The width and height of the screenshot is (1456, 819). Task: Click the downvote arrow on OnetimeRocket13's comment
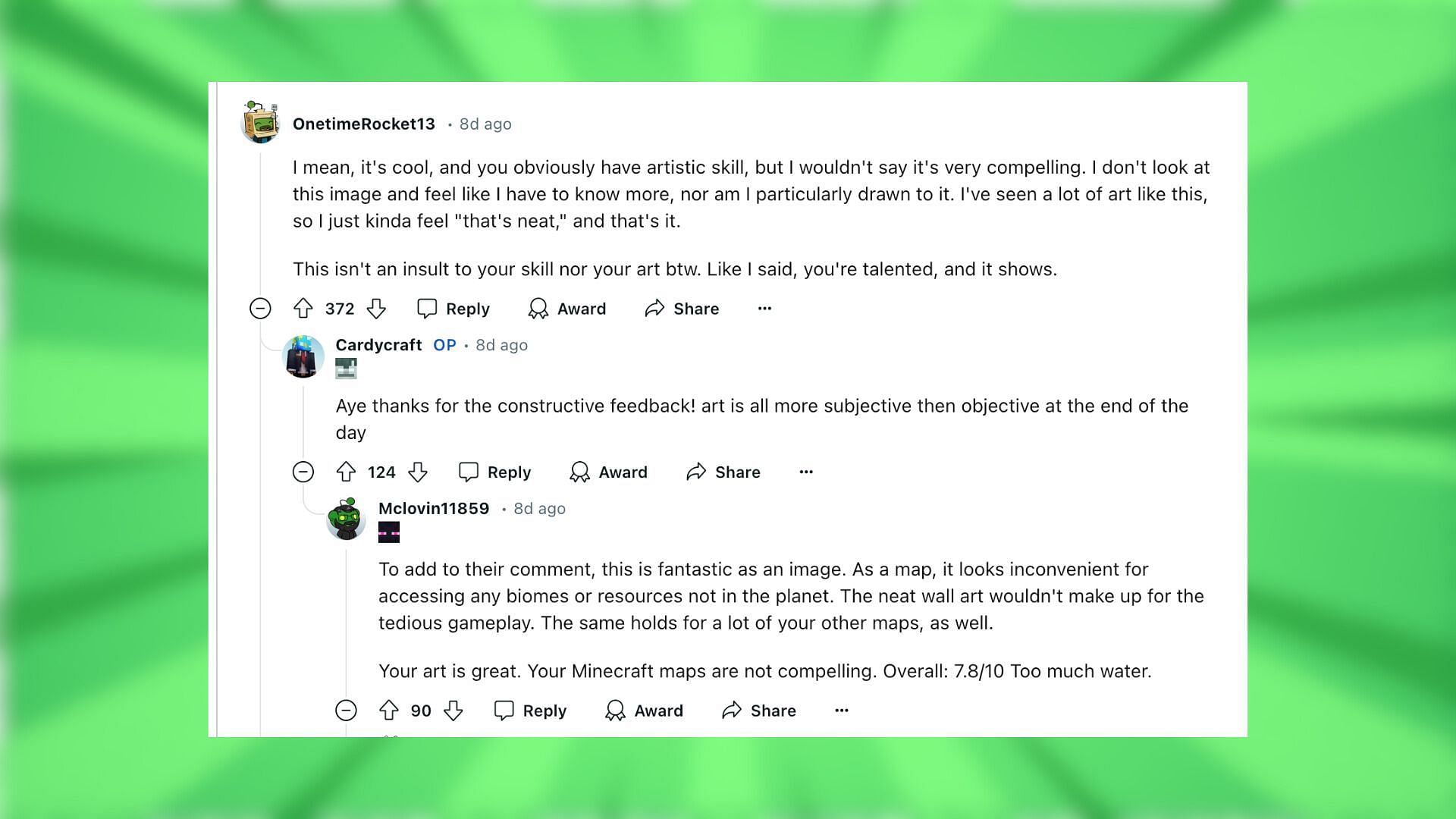tap(378, 308)
